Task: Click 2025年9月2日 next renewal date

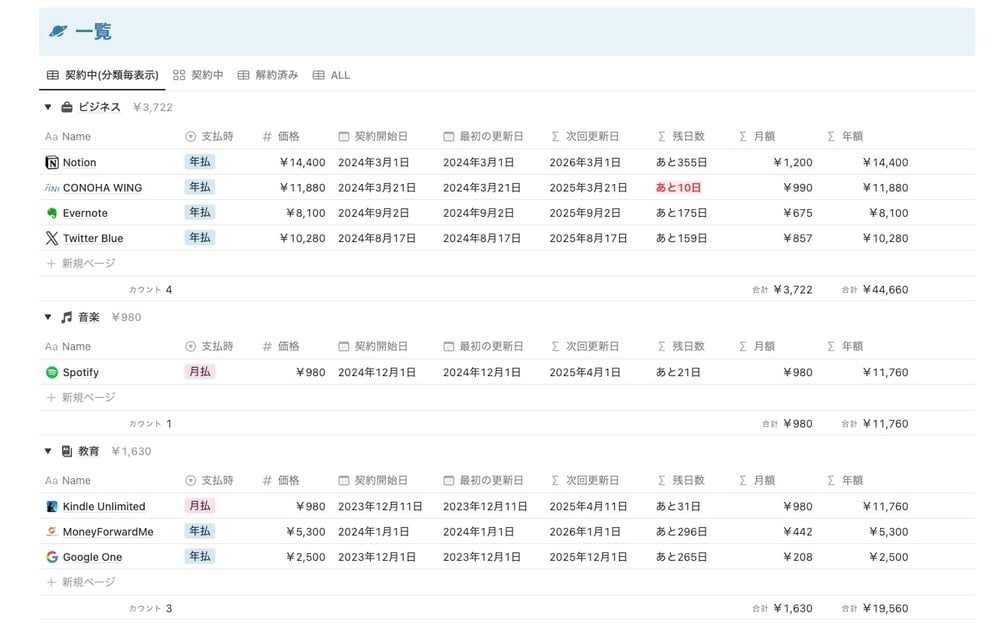Action: coord(585,213)
